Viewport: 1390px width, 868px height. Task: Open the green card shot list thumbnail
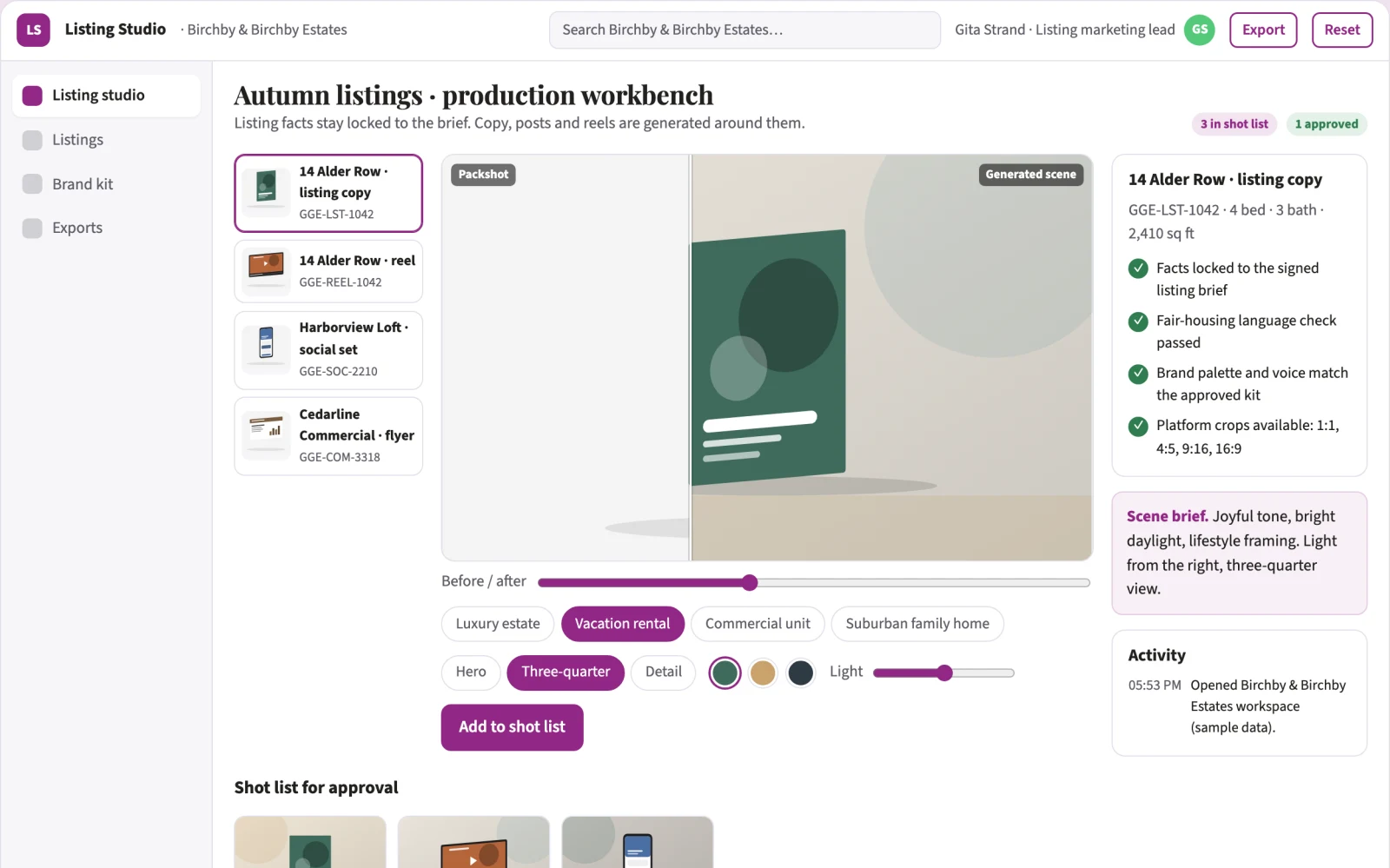pyautogui.click(x=310, y=842)
